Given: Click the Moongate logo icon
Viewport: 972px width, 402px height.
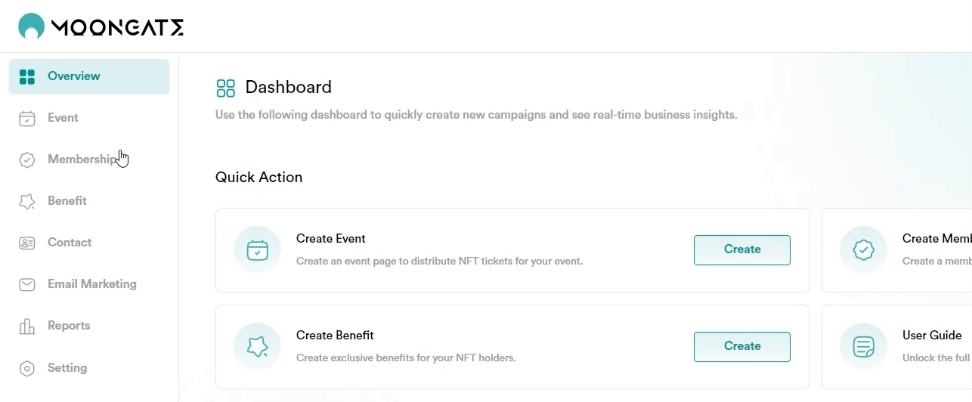Looking at the screenshot, I should (x=32, y=26).
